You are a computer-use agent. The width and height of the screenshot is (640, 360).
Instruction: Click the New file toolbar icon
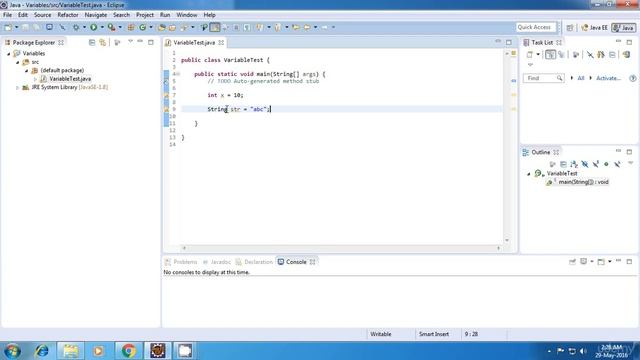pos(8,27)
